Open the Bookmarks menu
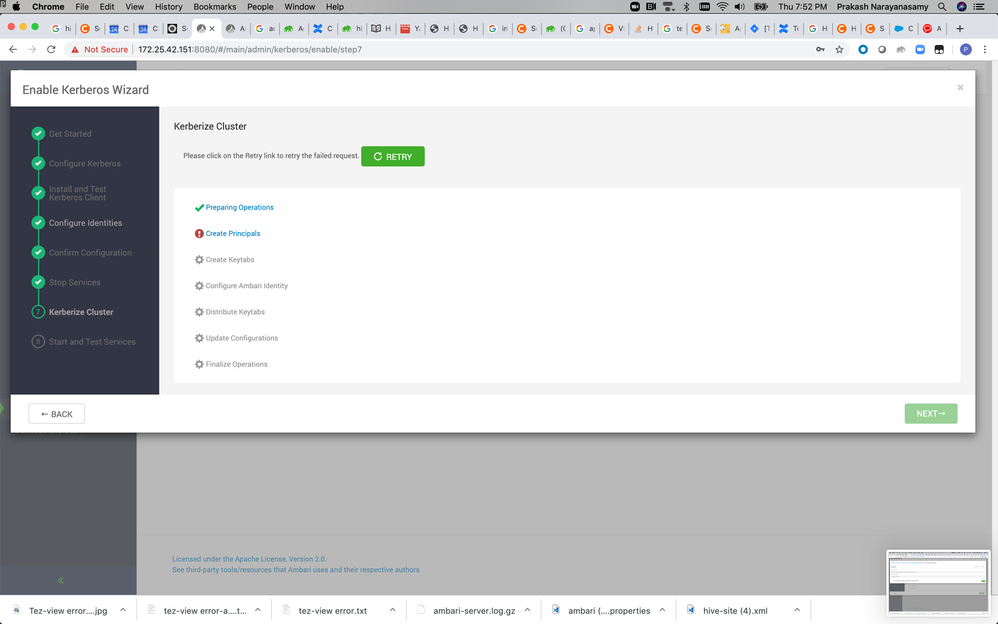The width and height of the screenshot is (998, 624). [x=214, y=7]
